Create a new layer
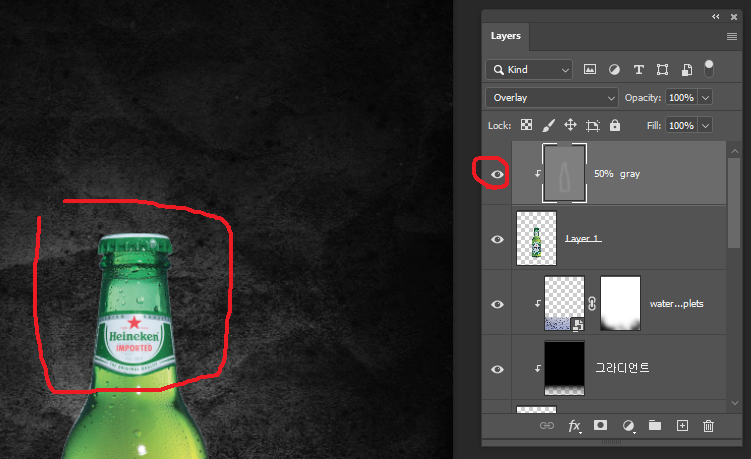Viewport: 751px width, 459px height. (682, 425)
